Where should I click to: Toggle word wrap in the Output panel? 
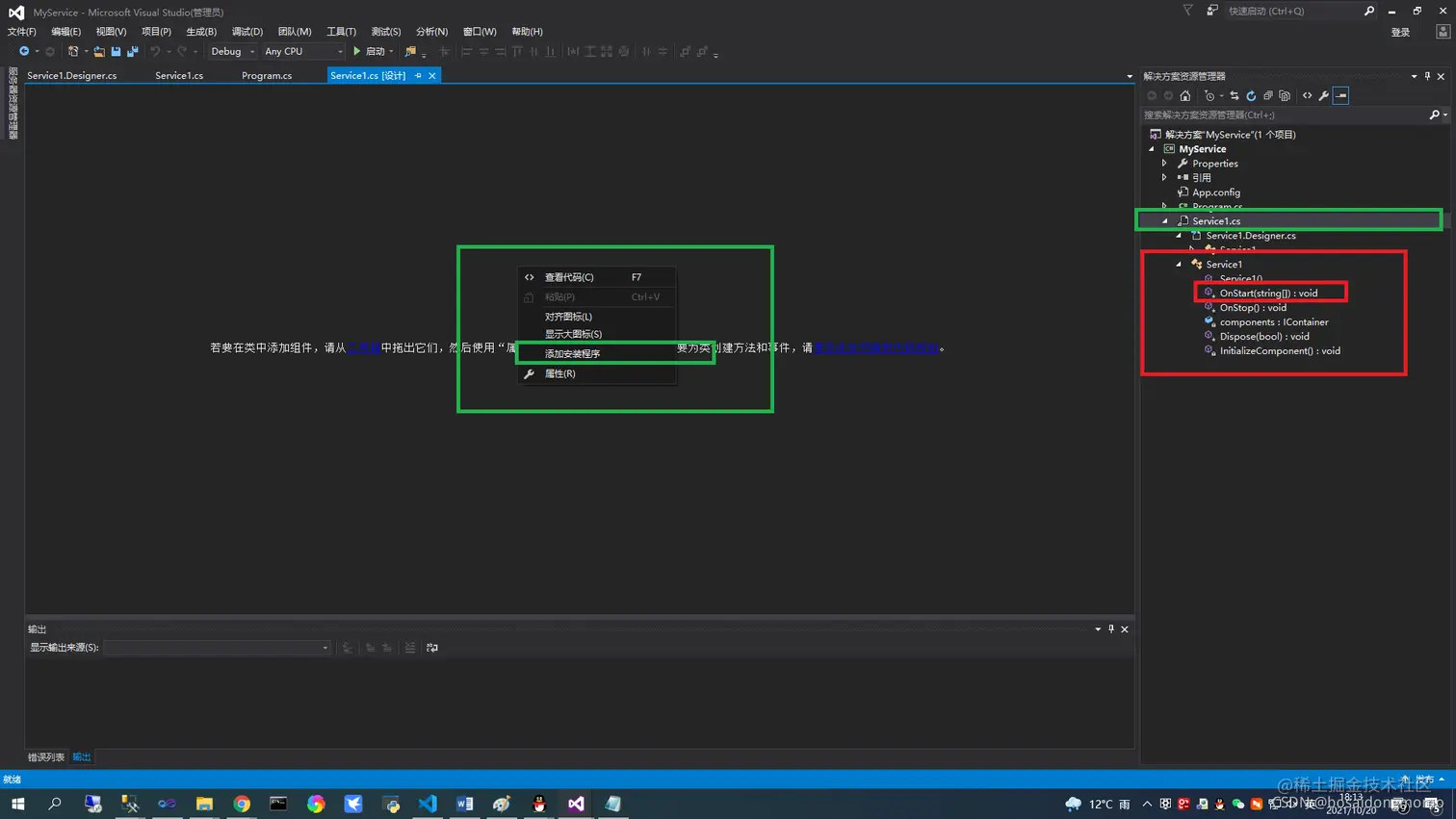432,648
